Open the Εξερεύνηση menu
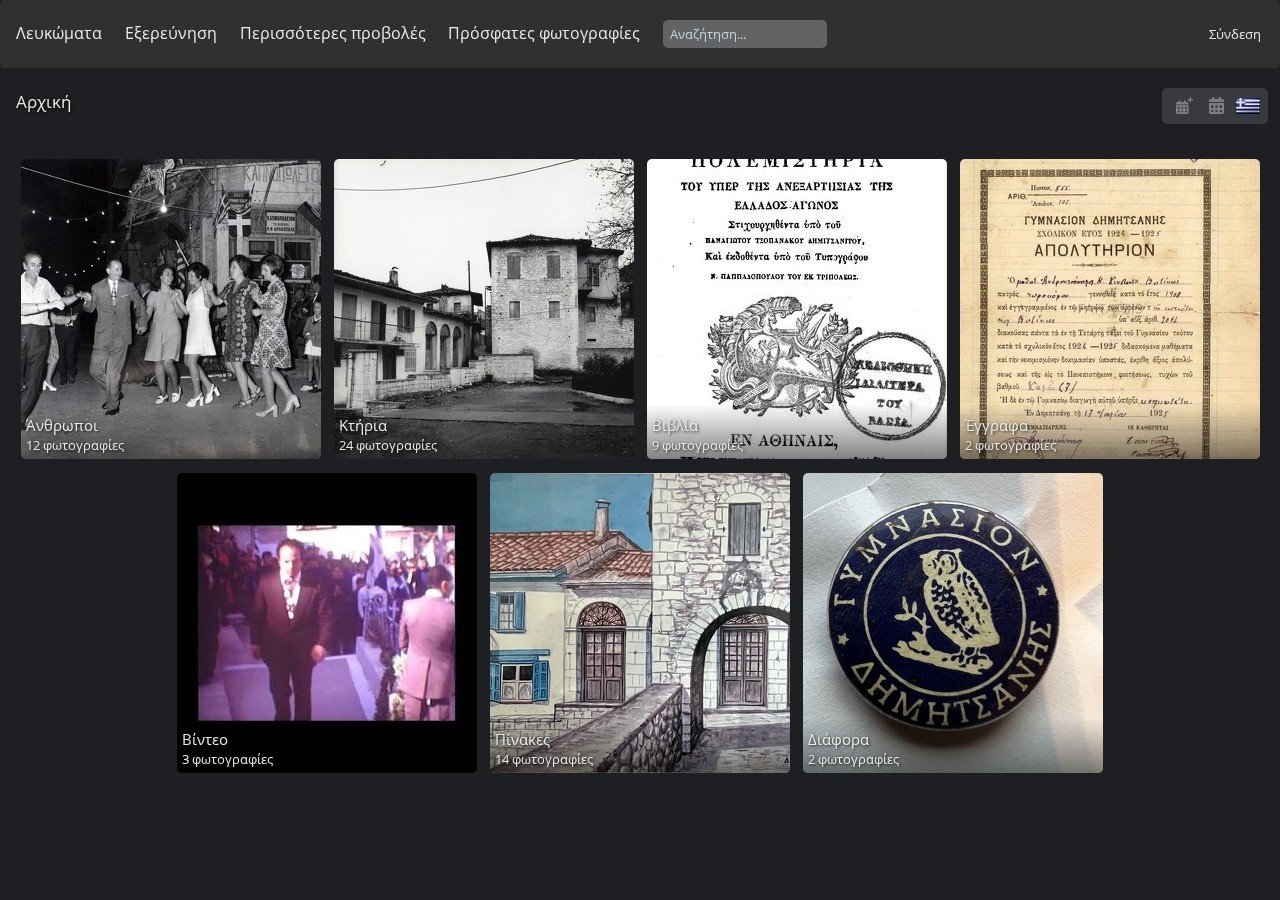 171,33
